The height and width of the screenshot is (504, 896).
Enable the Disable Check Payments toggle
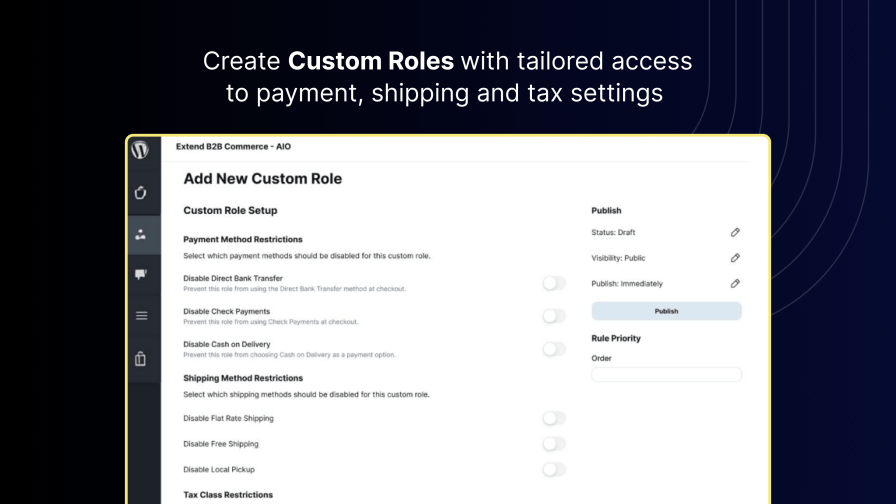coord(554,316)
